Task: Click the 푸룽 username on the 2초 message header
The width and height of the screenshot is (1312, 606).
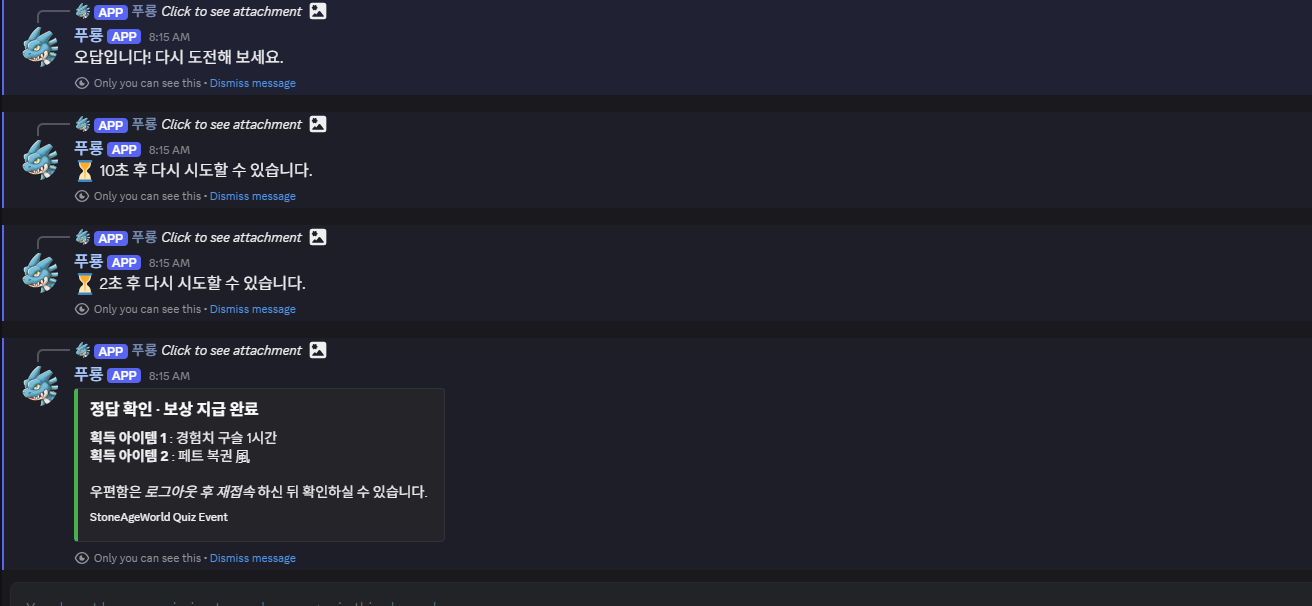Action: (x=88, y=262)
